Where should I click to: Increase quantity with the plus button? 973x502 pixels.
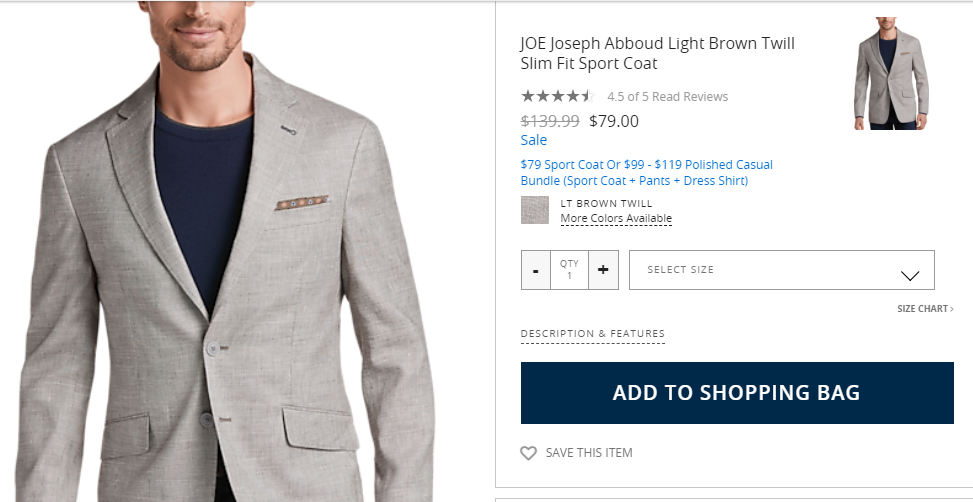(603, 270)
